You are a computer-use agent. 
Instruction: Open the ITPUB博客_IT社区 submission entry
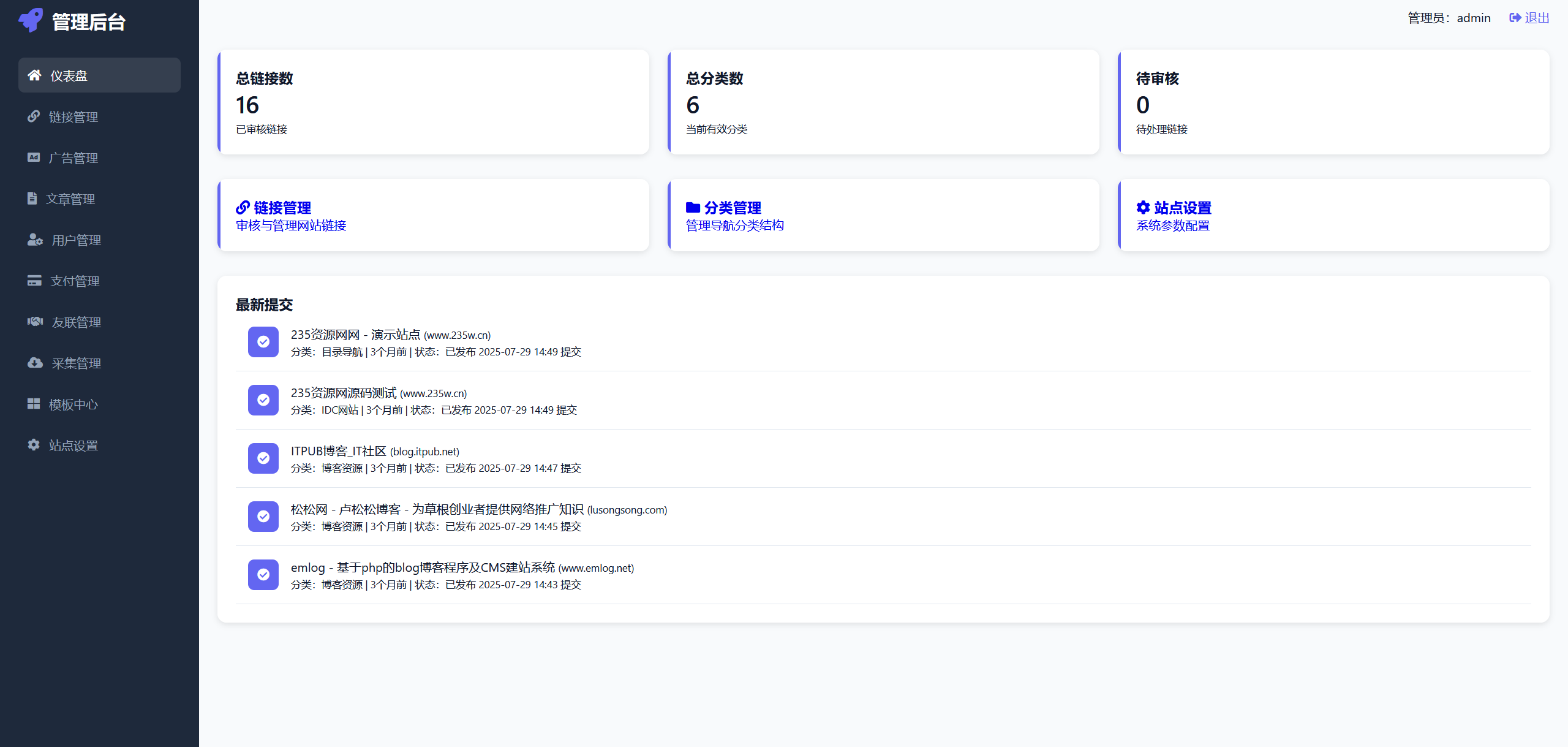tap(374, 451)
